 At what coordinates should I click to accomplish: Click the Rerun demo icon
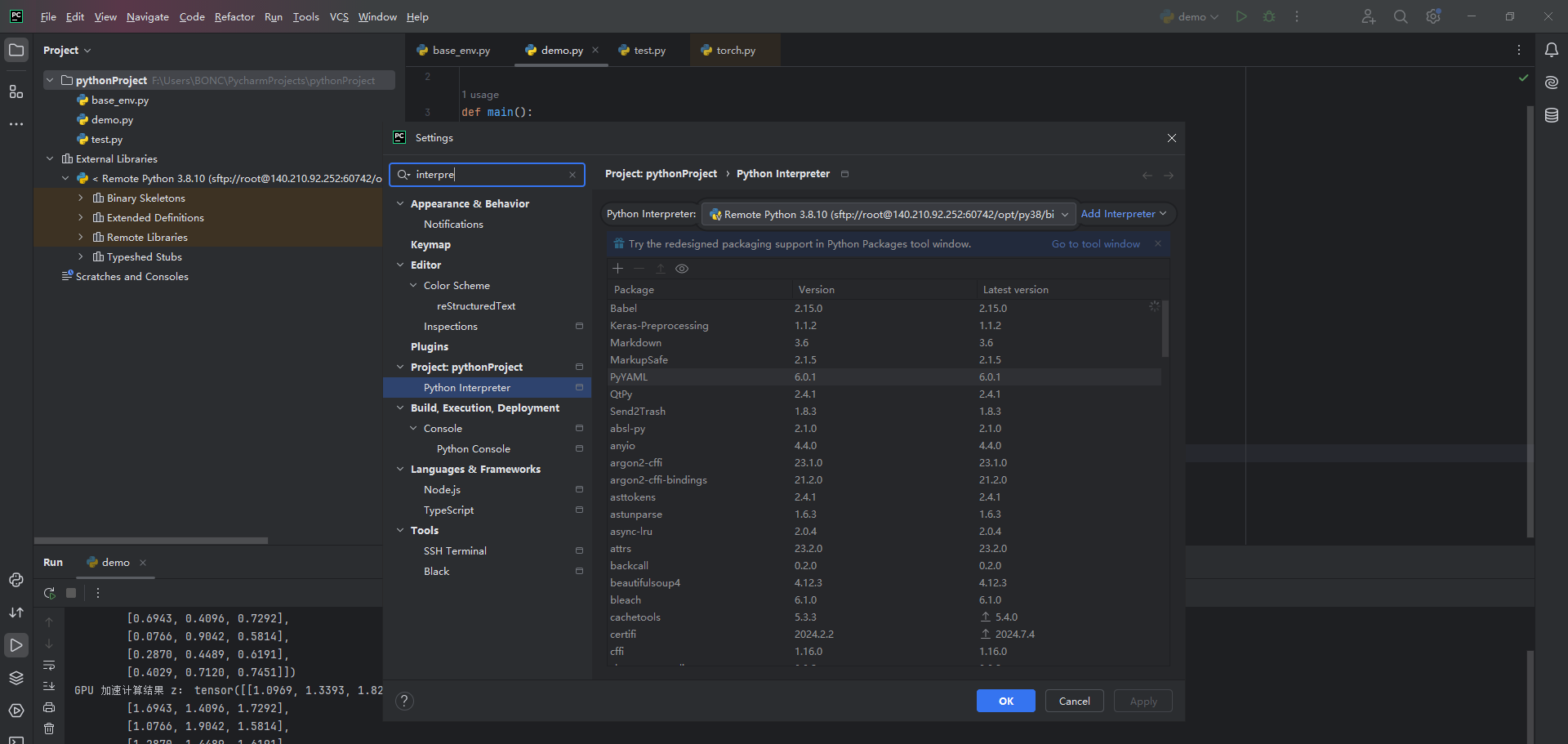point(49,593)
